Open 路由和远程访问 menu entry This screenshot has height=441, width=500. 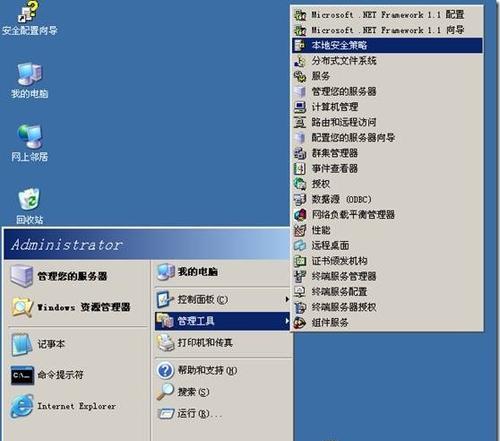(x=387, y=122)
